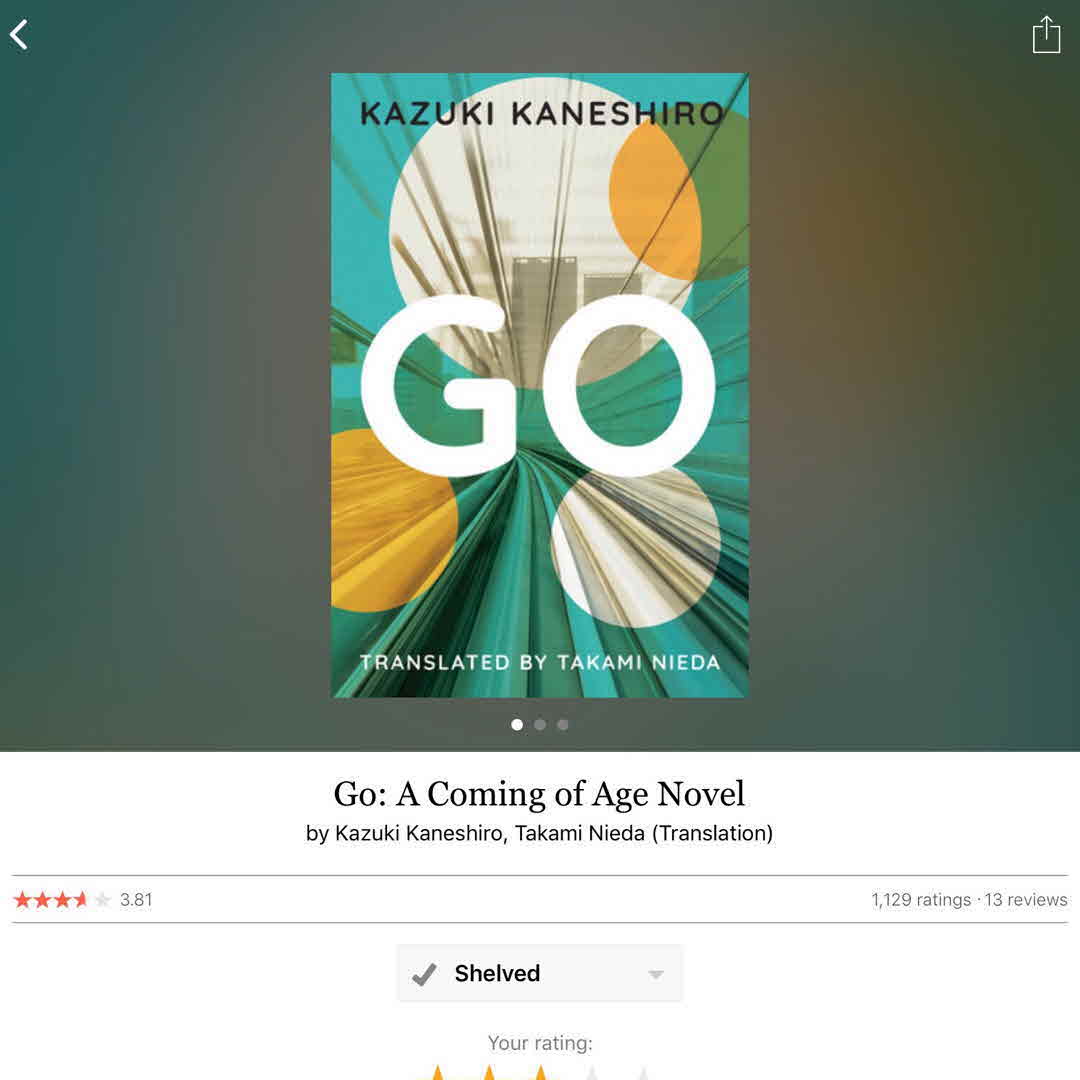The image size is (1080, 1080).
Task: Switch to the second cover page dot
Action: (540, 725)
